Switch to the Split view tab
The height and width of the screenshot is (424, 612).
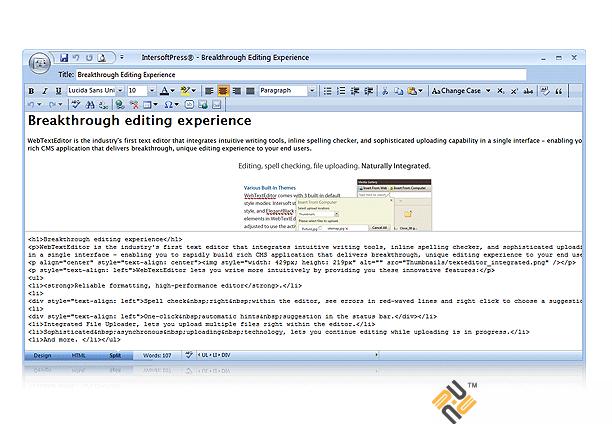(x=115, y=355)
